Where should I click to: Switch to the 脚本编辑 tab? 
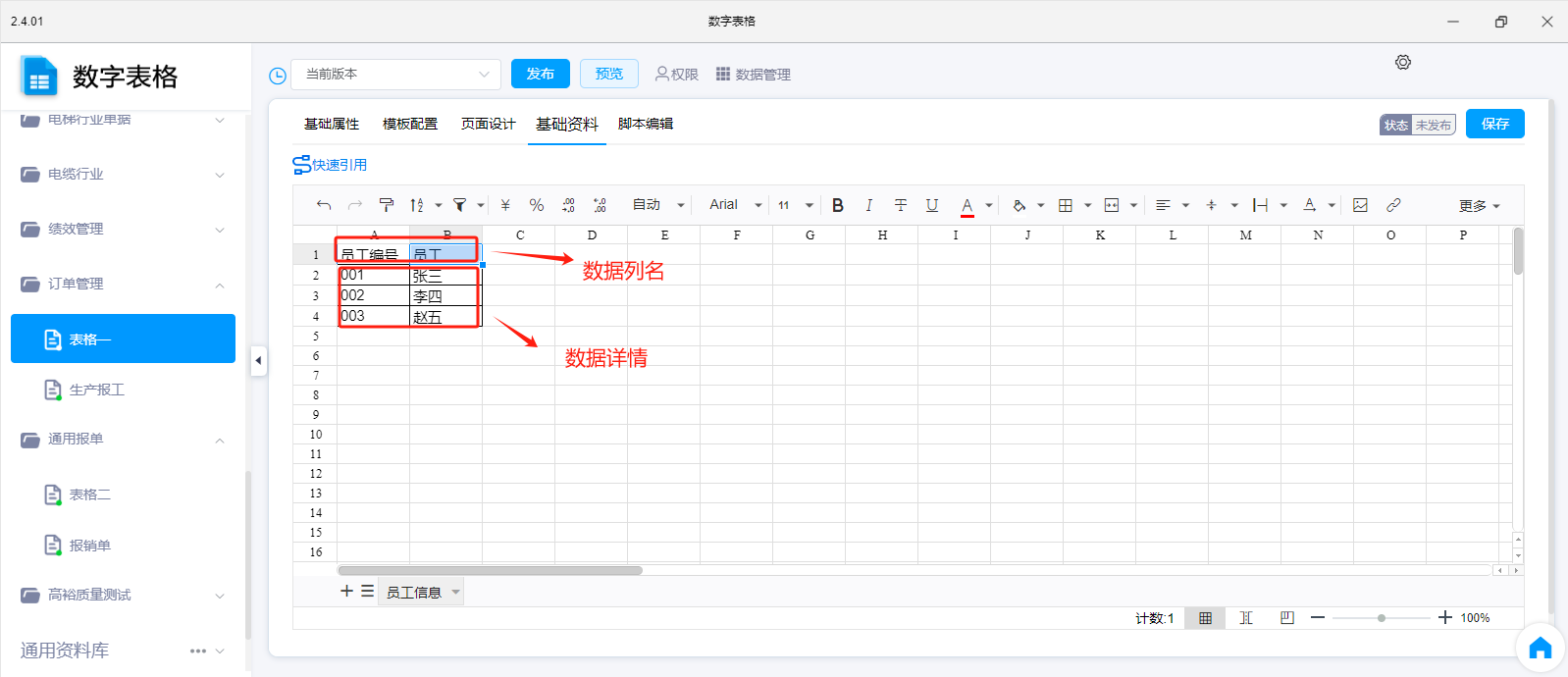646,125
